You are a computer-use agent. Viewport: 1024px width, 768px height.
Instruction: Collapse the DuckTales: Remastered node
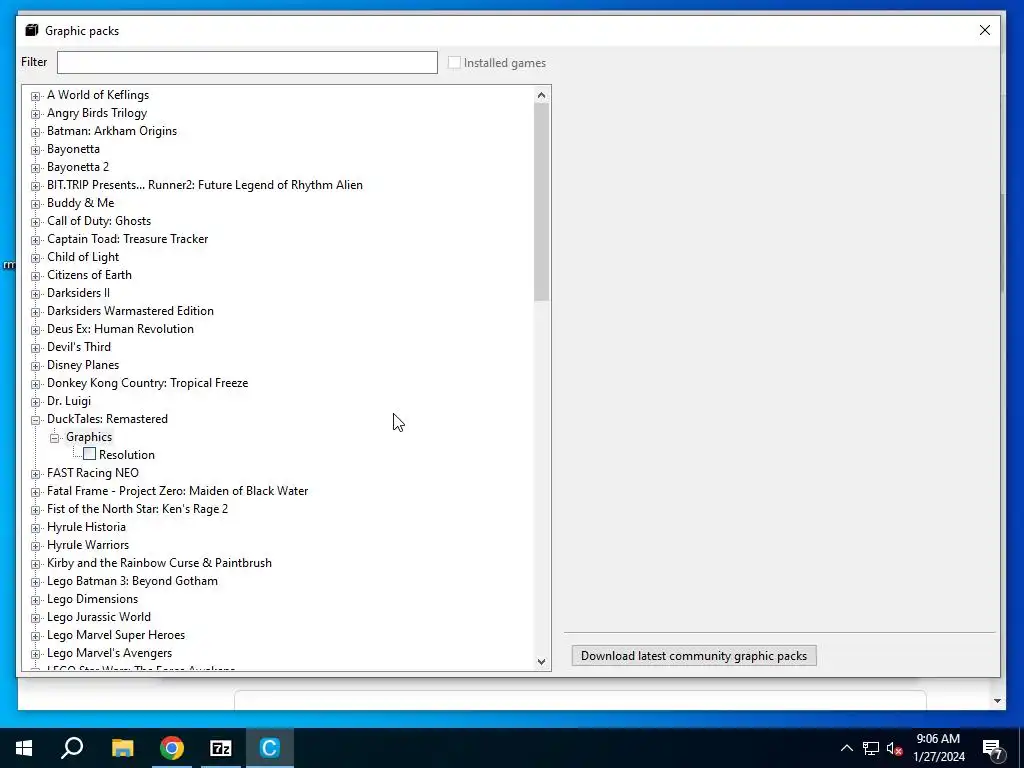point(35,420)
